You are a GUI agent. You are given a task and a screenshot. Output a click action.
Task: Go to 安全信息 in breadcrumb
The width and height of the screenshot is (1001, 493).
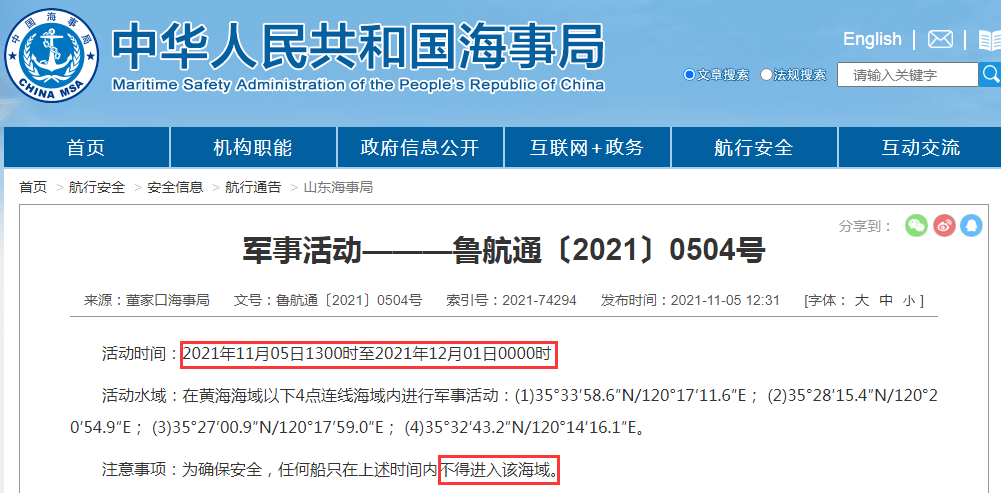coord(175,187)
